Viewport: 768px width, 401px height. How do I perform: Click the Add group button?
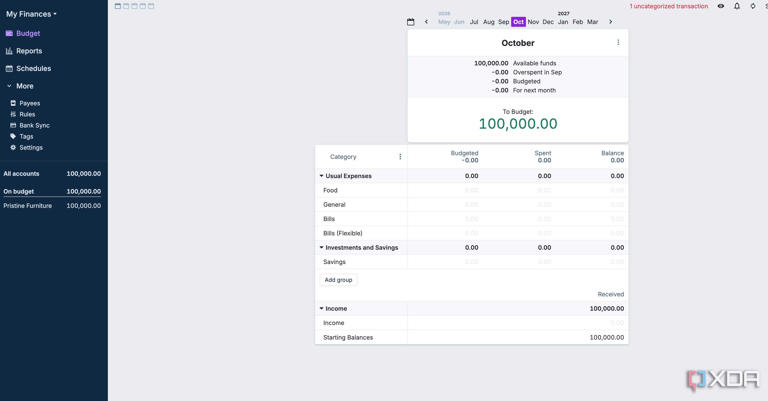pos(338,280)
